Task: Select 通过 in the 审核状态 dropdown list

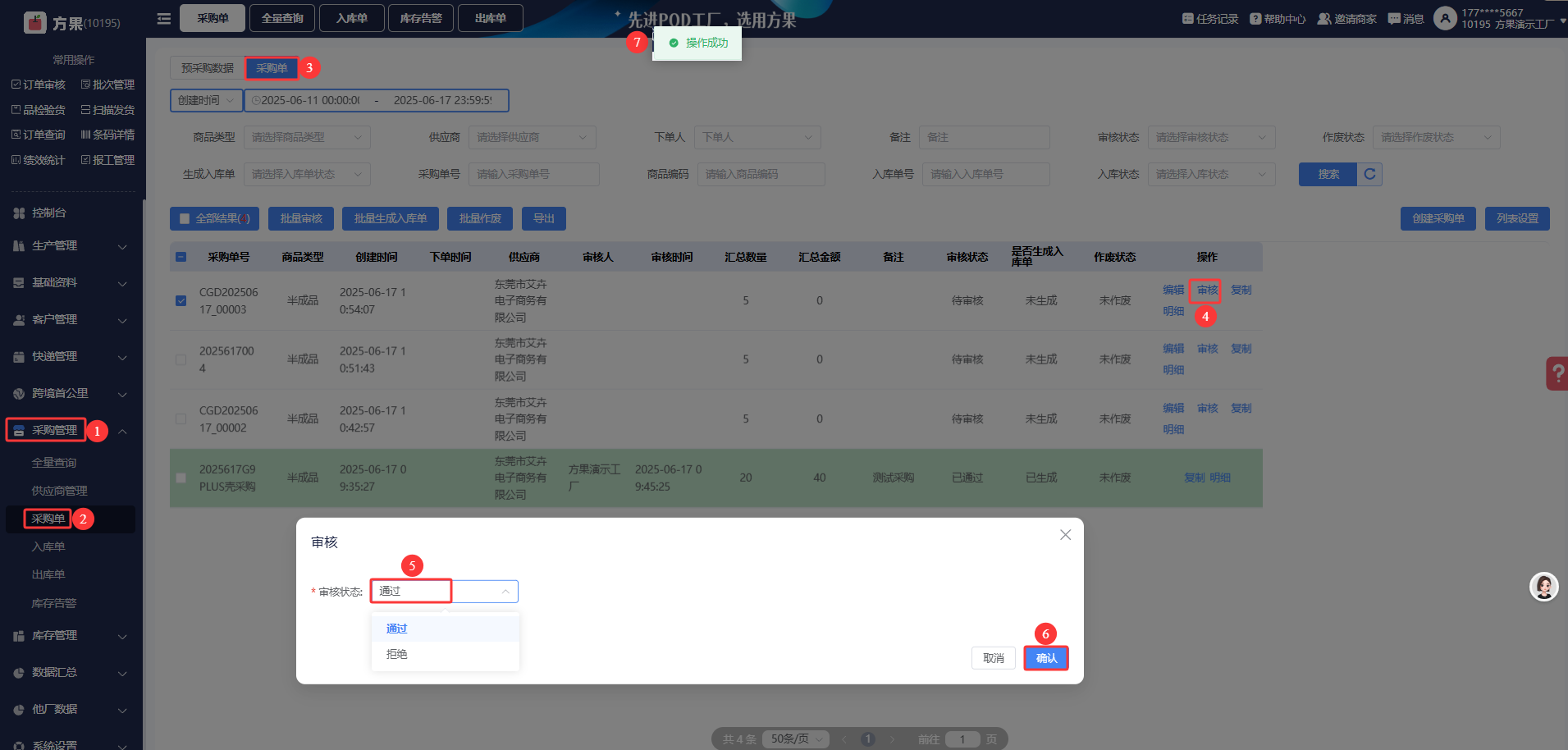Action: [x=446, y=629]
